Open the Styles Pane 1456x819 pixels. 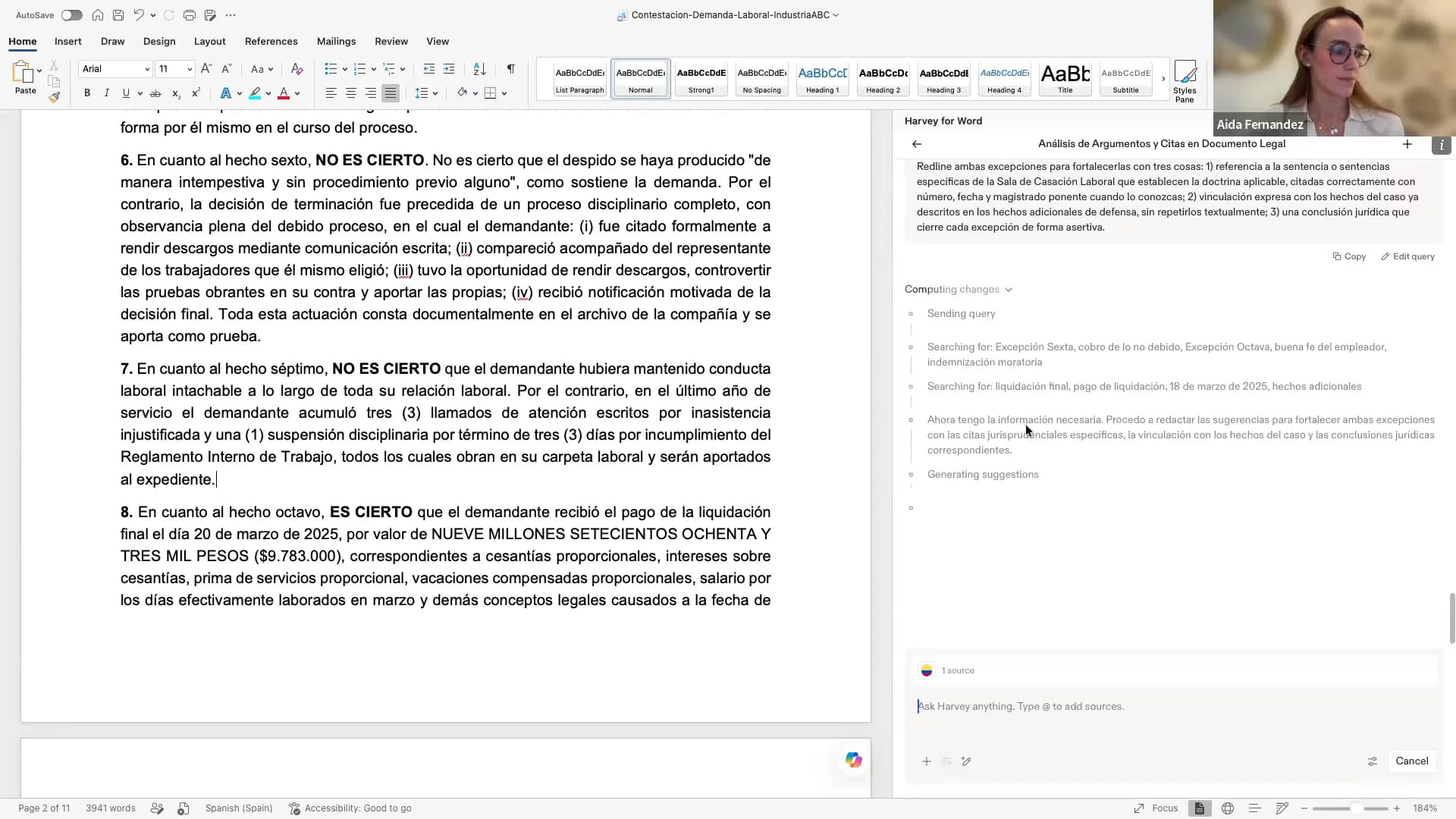pos(1185,81)
